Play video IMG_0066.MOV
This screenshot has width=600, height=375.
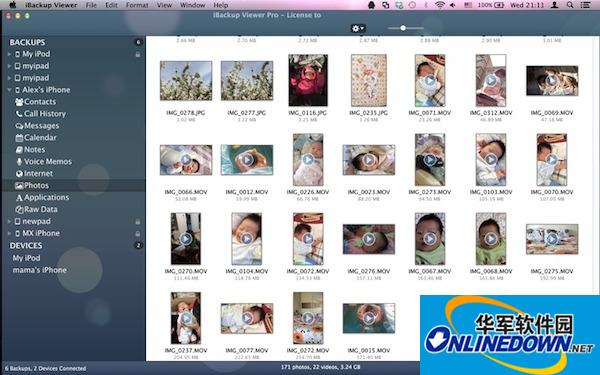[x=186, y=160]
